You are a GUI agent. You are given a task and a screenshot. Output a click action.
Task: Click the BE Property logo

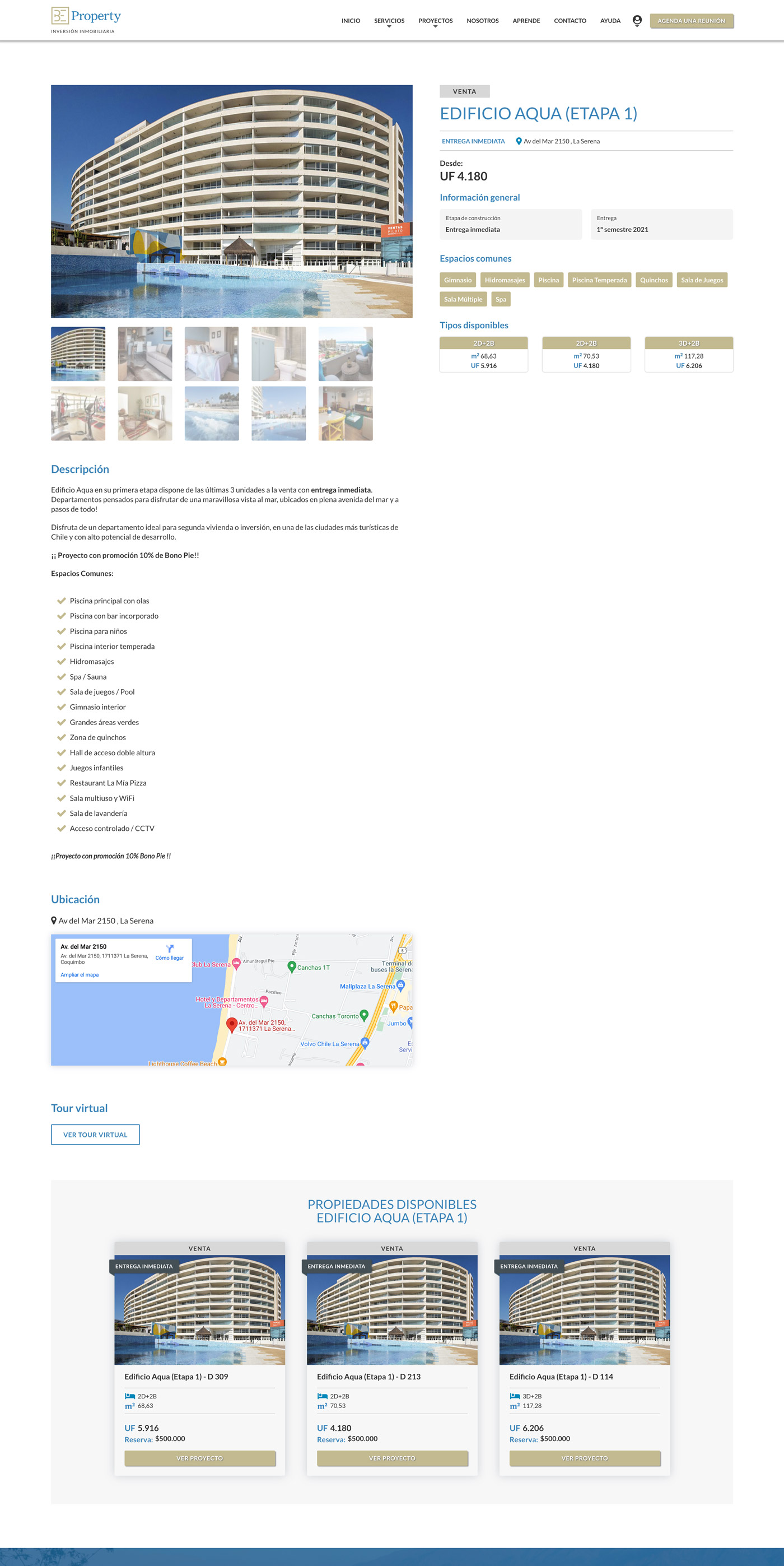86,20
